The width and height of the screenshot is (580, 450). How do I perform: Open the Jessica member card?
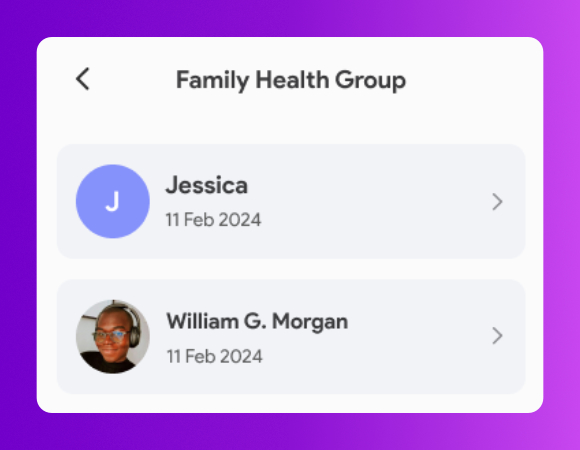pyautogui.click(x=291, y=202)
